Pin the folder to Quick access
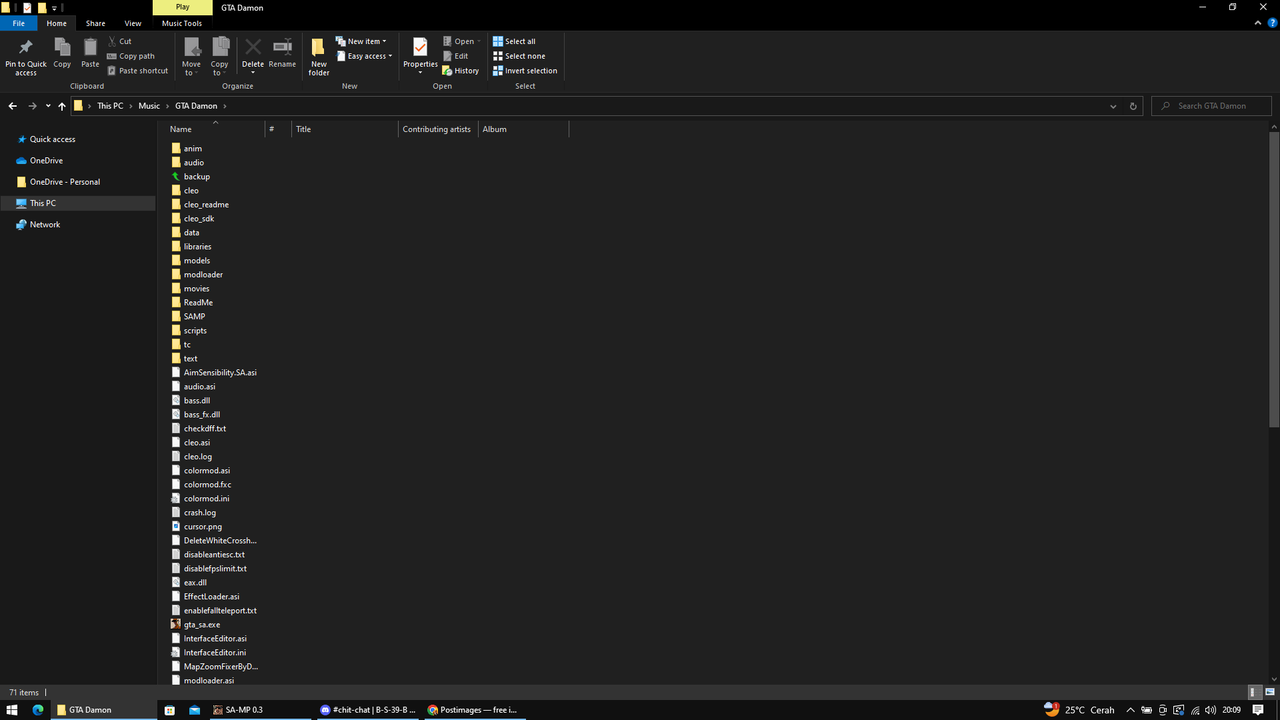1280x720 pixels. point(26,57)
